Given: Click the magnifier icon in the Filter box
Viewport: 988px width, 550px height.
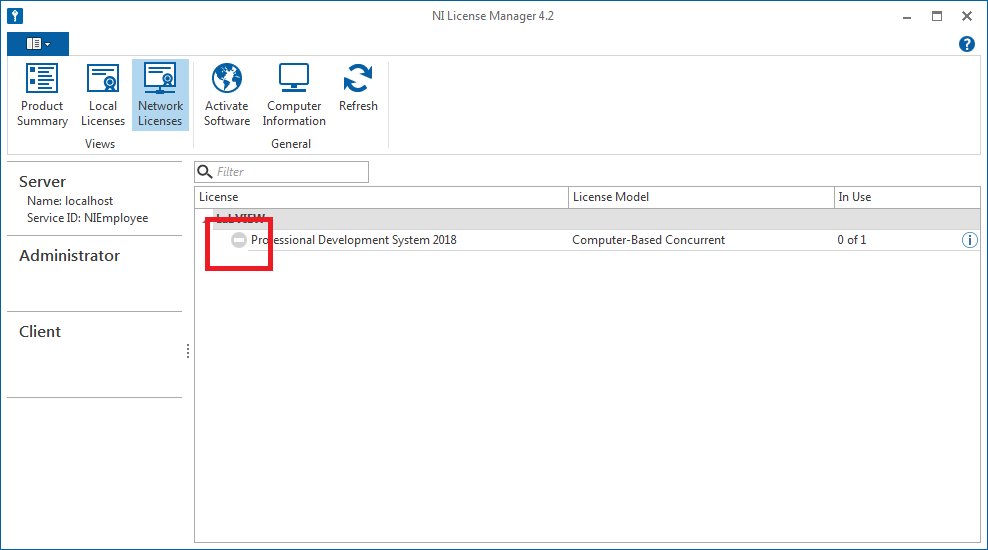Looking at the screenshot, I should pyautogui.click(x=205, y=171).
